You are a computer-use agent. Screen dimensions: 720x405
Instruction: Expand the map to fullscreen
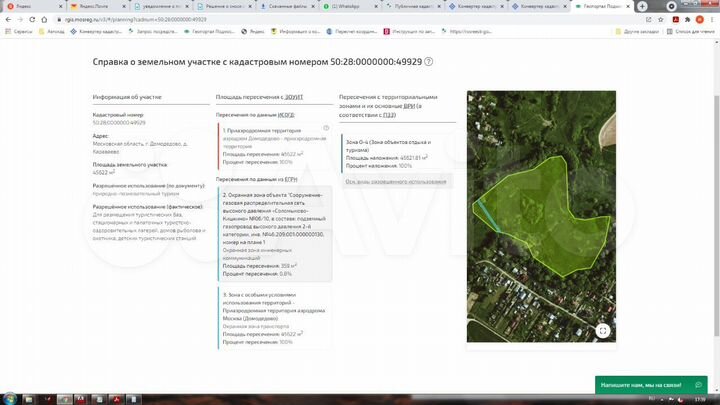[x=602, y=331]
